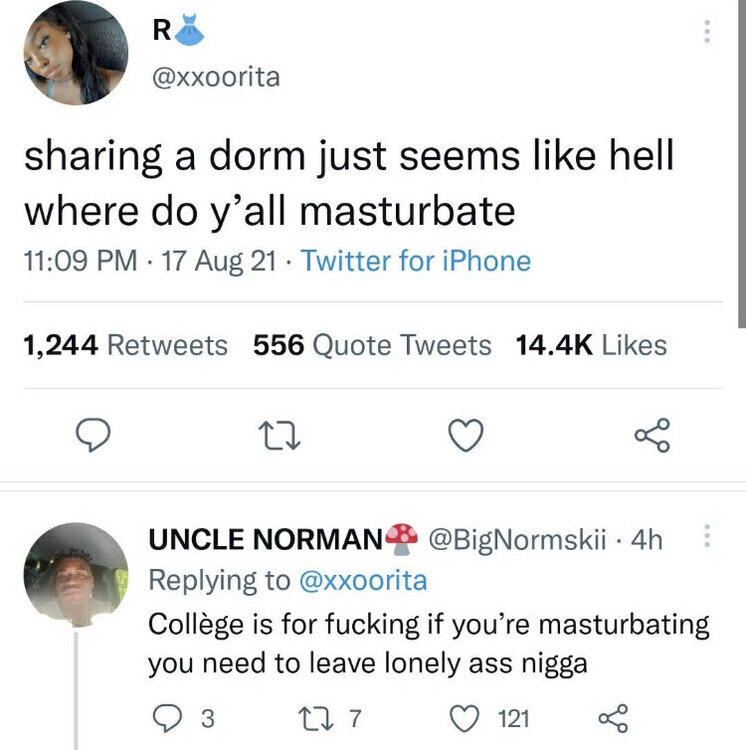Reply to the main tweet
Image resolution: width=746 pixels, height=750 pixels.
point(92,436)
